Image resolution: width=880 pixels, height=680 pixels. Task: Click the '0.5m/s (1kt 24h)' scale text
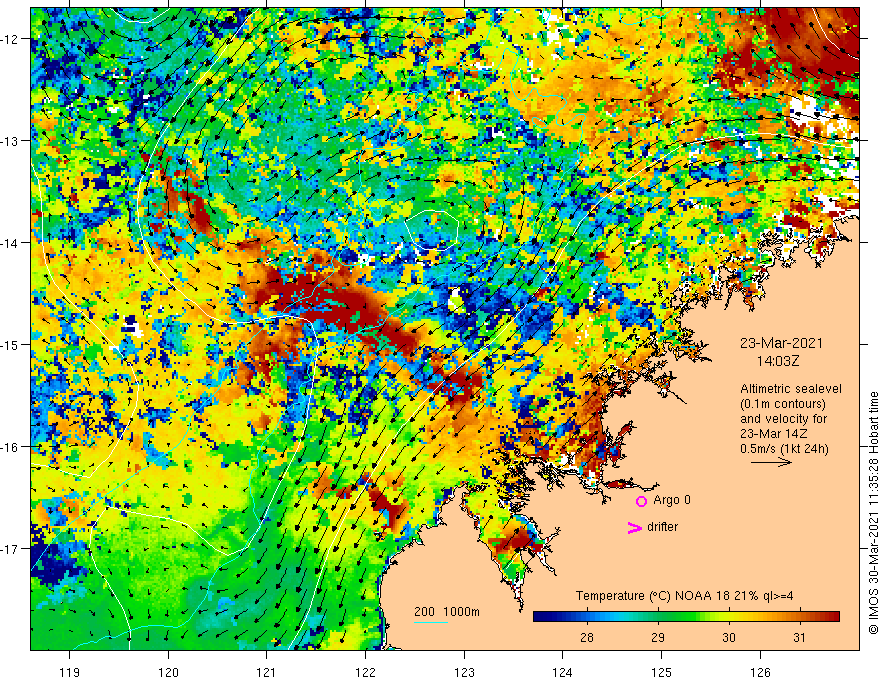[x=784, y=449]
